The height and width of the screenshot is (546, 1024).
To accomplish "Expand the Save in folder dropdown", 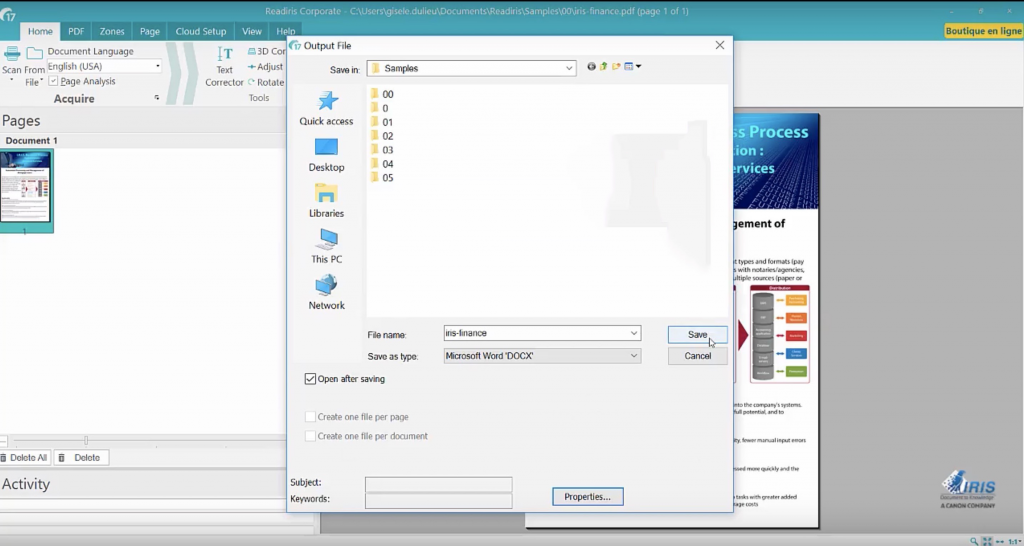I will (569, 68).
